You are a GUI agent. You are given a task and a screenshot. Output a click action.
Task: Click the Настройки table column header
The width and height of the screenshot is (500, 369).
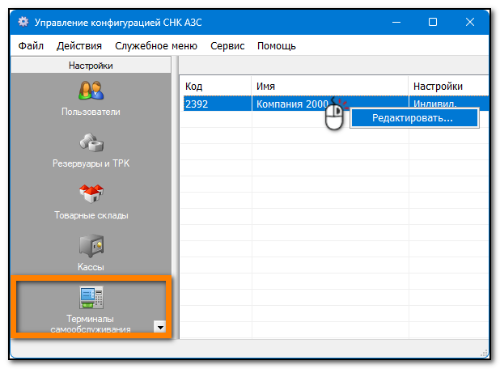(x=449, y=86)
